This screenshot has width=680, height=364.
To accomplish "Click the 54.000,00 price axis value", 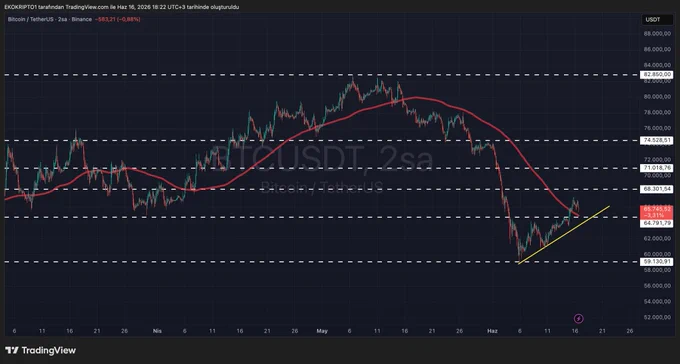I will [657, 302].
